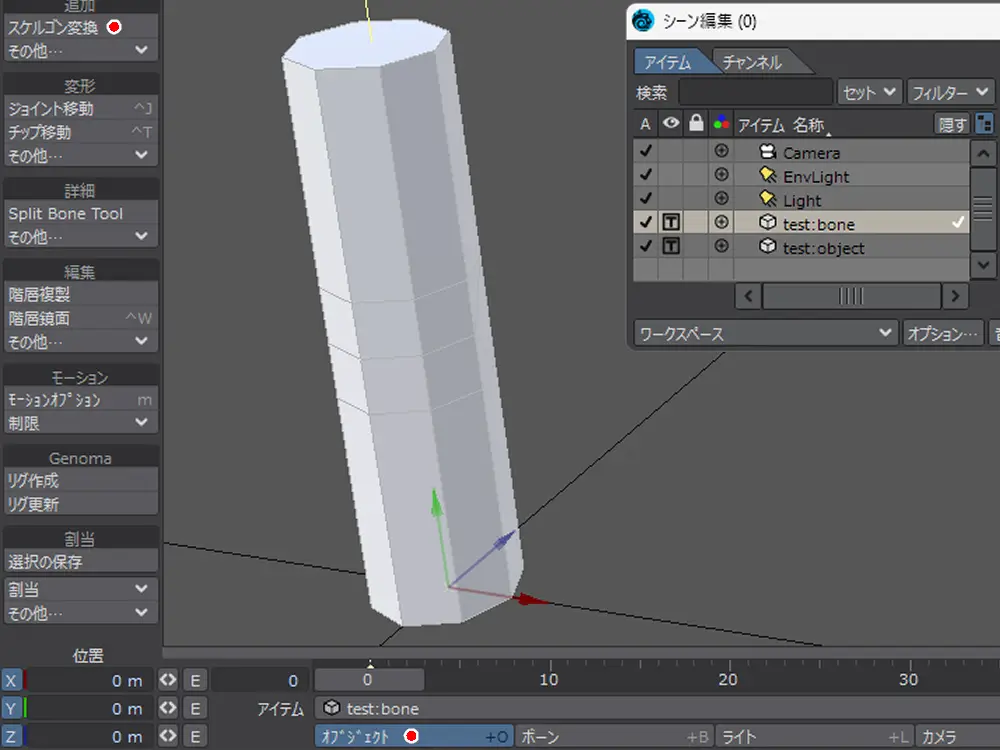
Task: Expand the ワークスペース dropdown
Action: tap(765, 333)
